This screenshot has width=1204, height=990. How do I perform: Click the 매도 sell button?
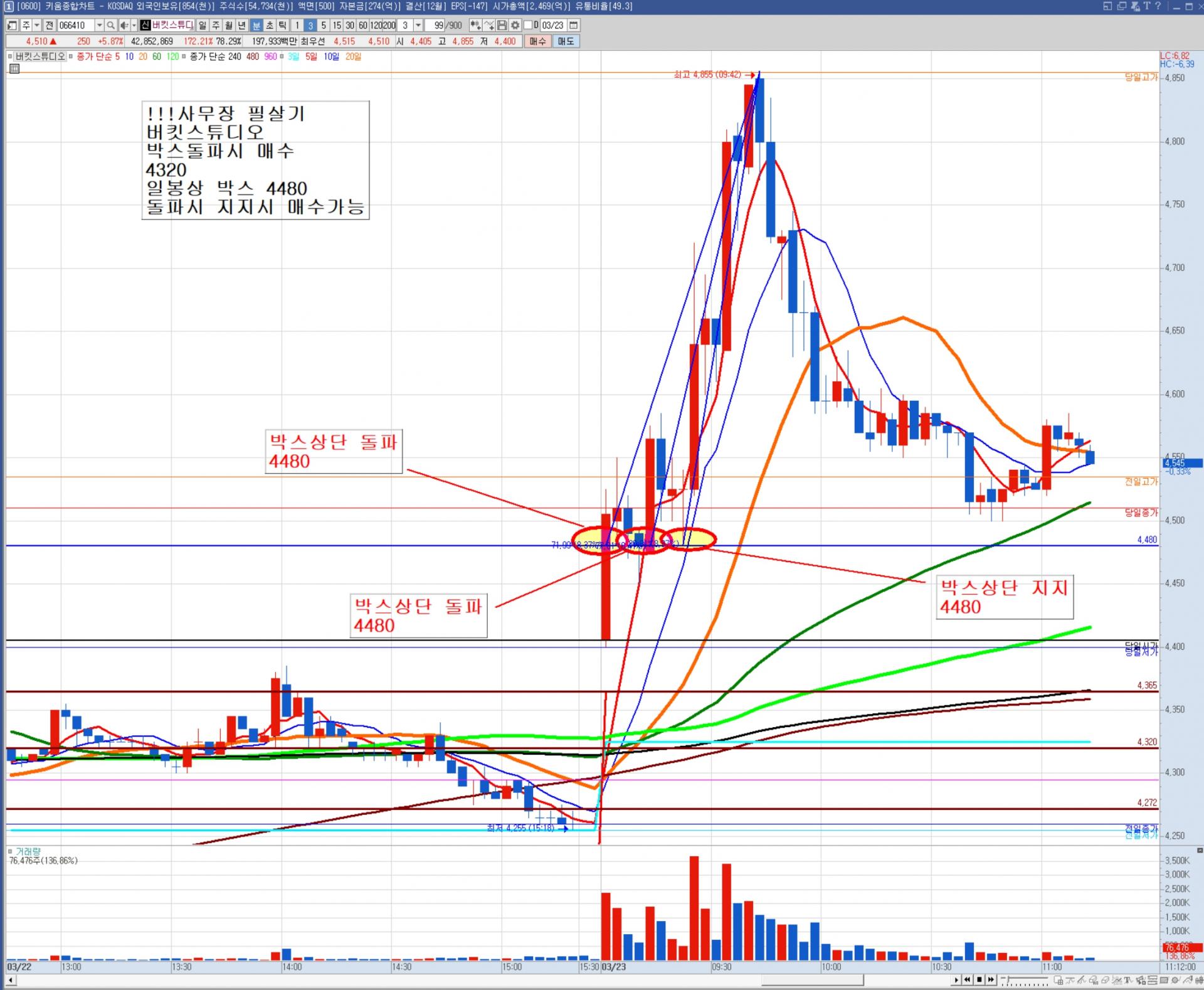point(566,41)
